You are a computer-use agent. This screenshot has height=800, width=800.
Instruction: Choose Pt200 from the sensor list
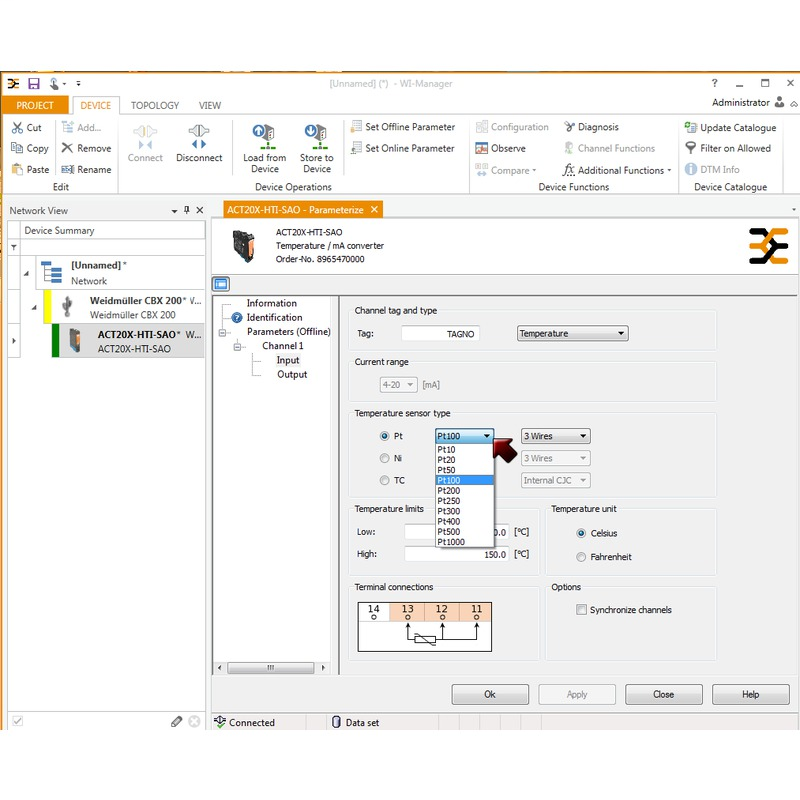pyautogui.click(x=464, y=491)
